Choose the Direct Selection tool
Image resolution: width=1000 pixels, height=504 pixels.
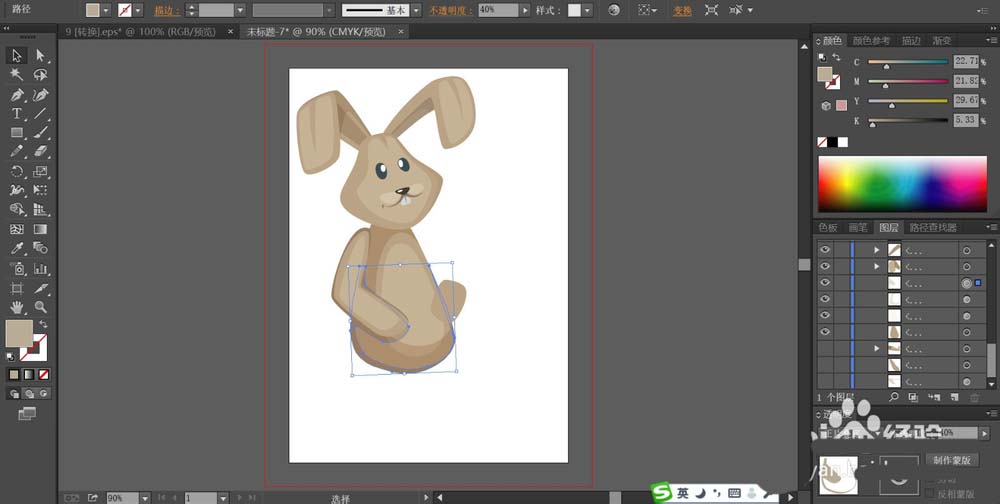pyautogui.click(x=41, y=56)
